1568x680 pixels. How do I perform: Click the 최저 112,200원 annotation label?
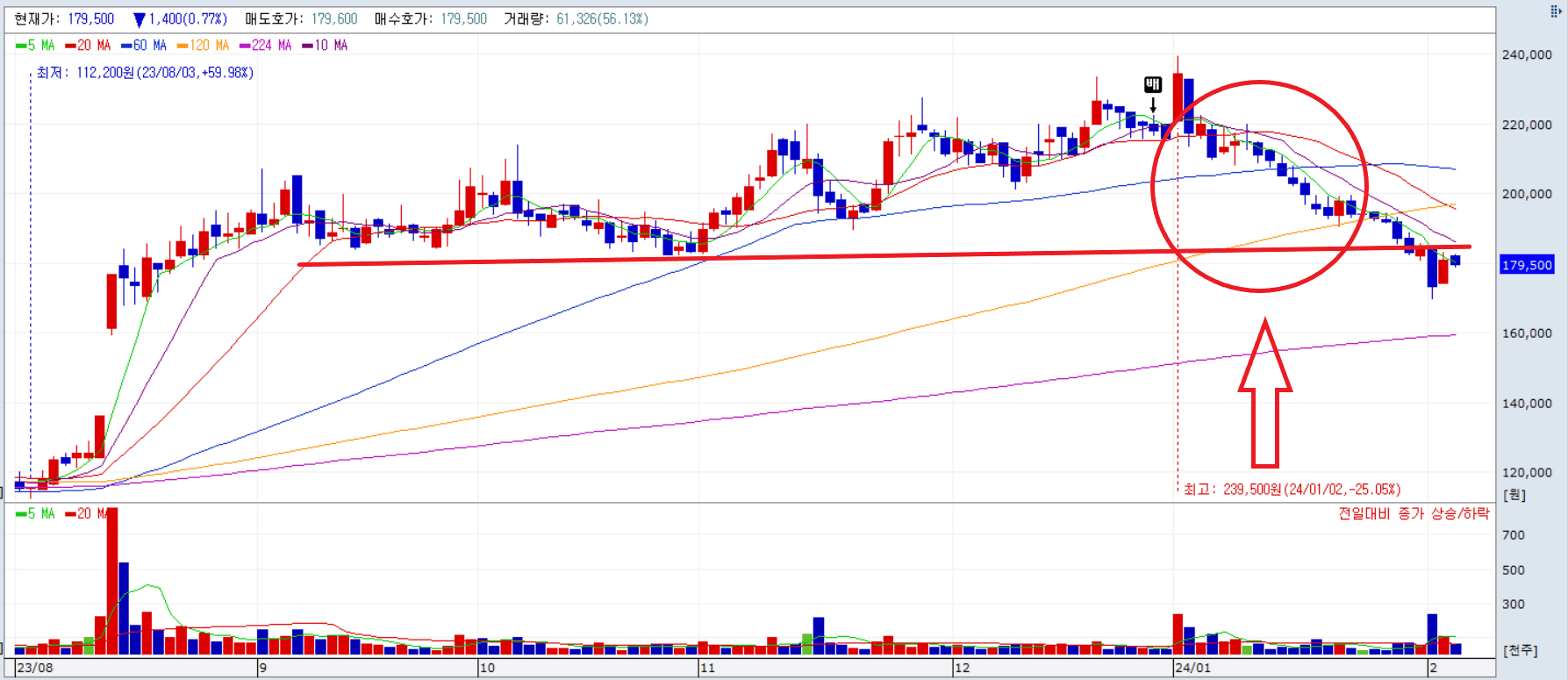(145, 73)
